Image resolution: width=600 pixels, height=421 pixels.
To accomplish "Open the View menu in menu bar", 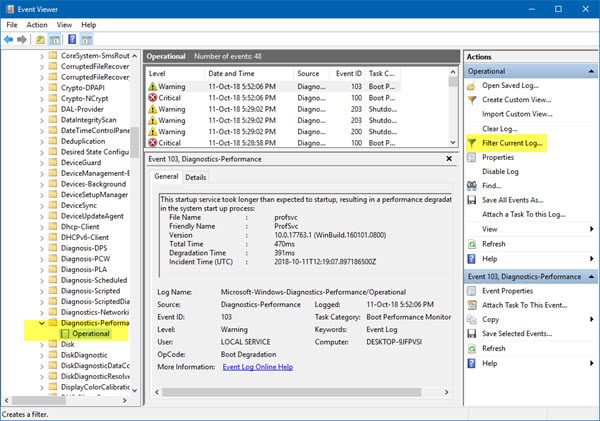I will (64, 25).
